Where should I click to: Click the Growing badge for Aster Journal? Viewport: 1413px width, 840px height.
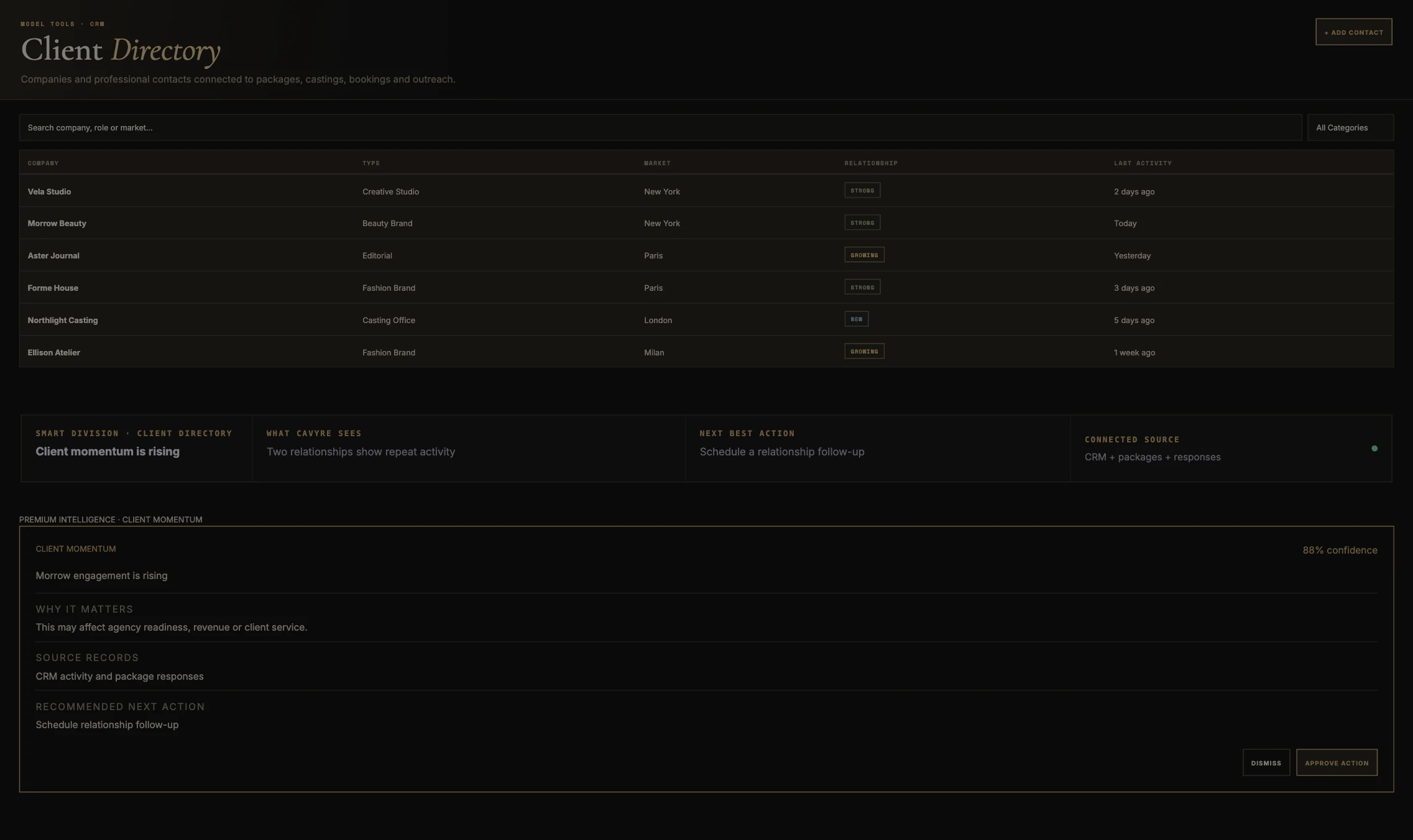[x=864, y=255]
